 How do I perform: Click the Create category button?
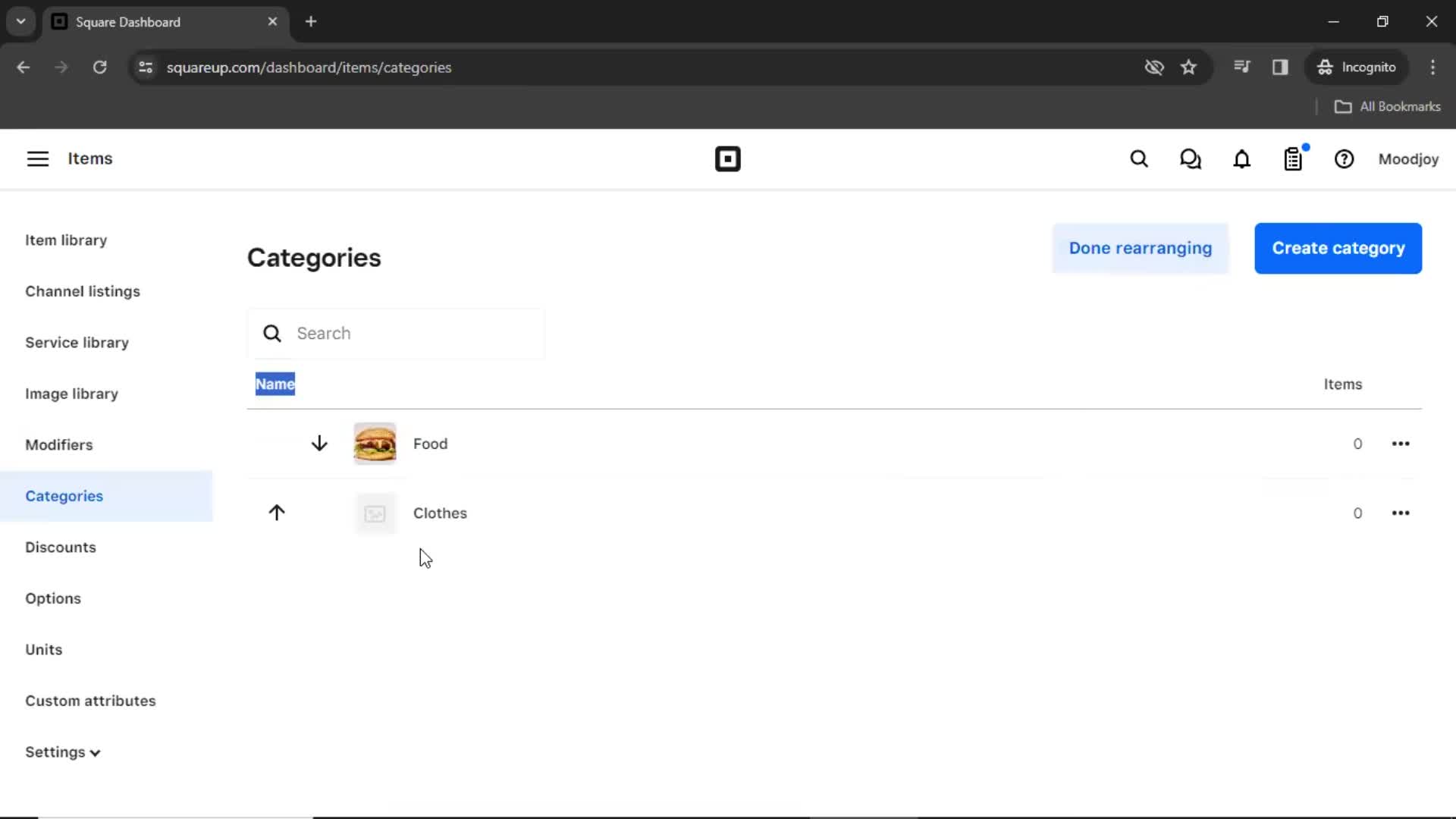(x=1338, y=248)
